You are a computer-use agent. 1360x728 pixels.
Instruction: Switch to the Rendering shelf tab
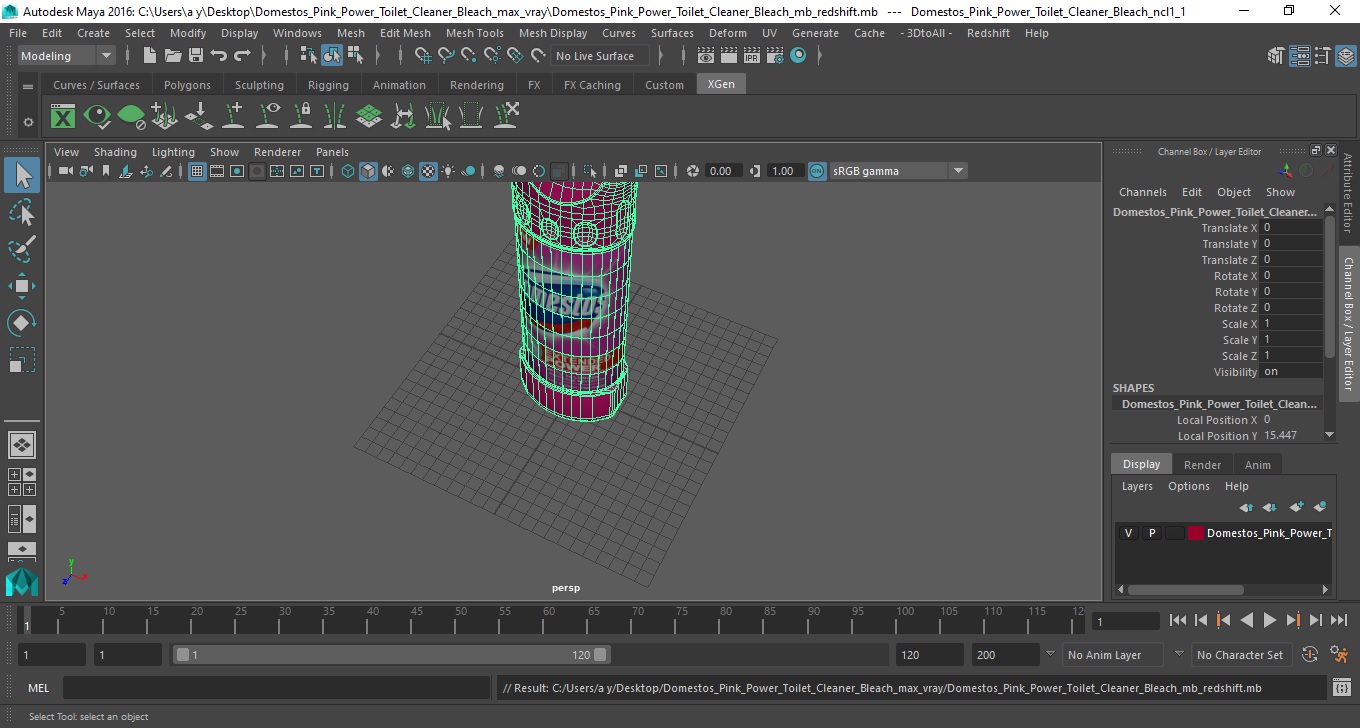[x=476, y=85]
